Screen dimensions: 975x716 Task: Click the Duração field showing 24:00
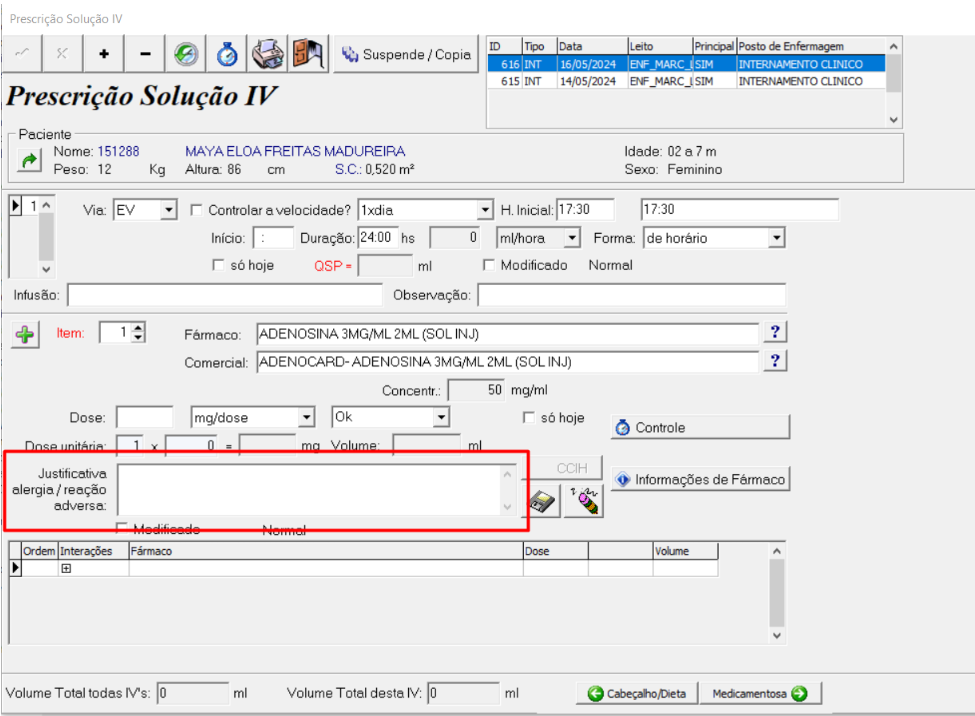pyautogui.click(x=378, y=238)
